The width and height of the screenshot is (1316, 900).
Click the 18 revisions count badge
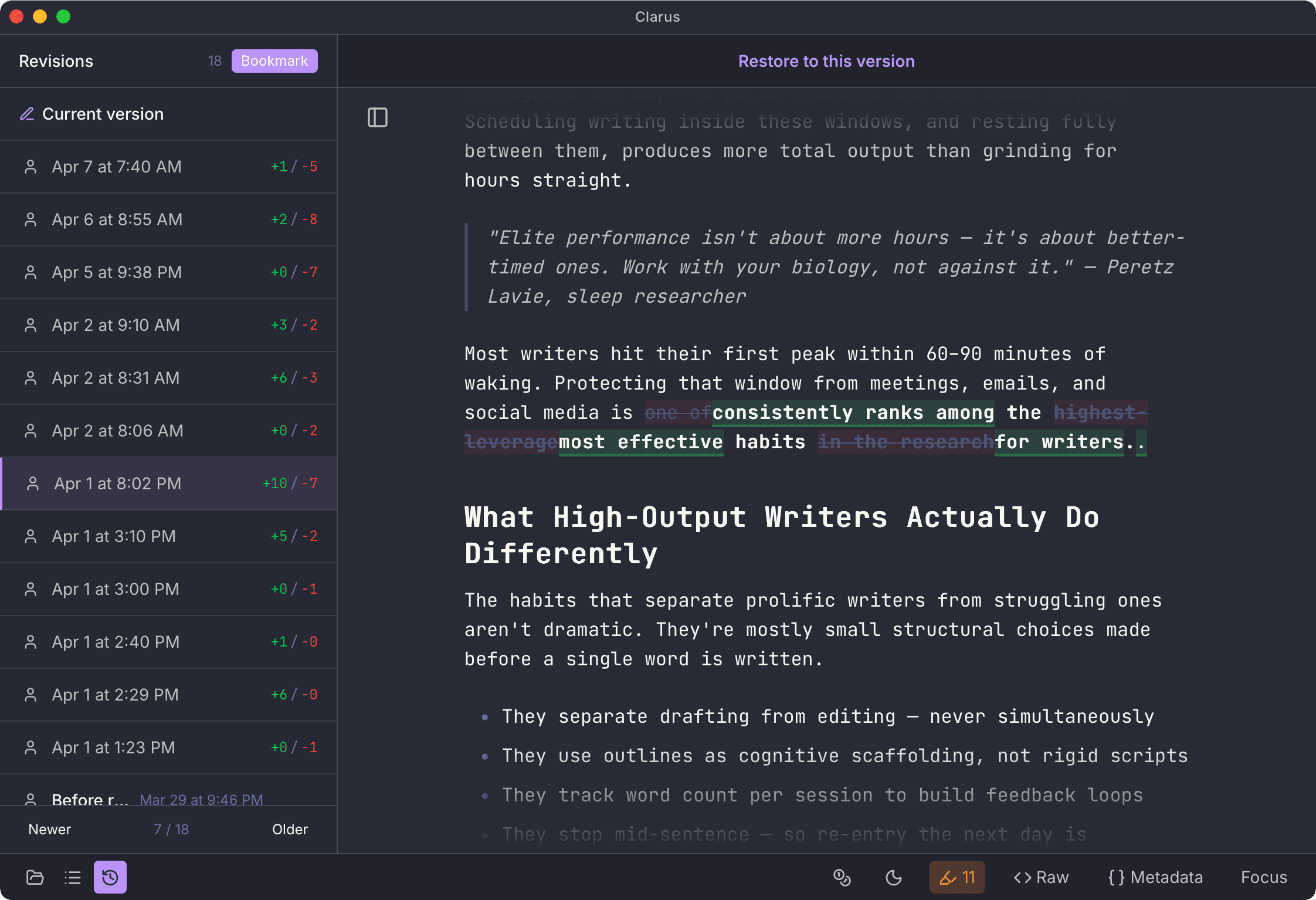click(x=215, y=61)
